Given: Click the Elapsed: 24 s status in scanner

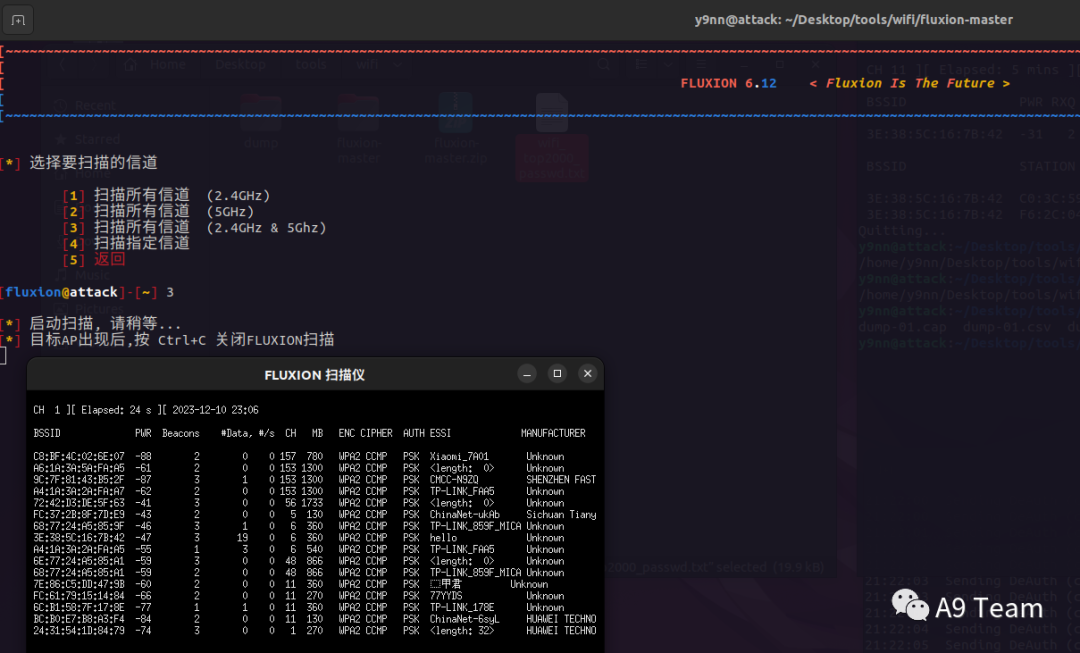Looking at the screenshot, I should (116, 410).
